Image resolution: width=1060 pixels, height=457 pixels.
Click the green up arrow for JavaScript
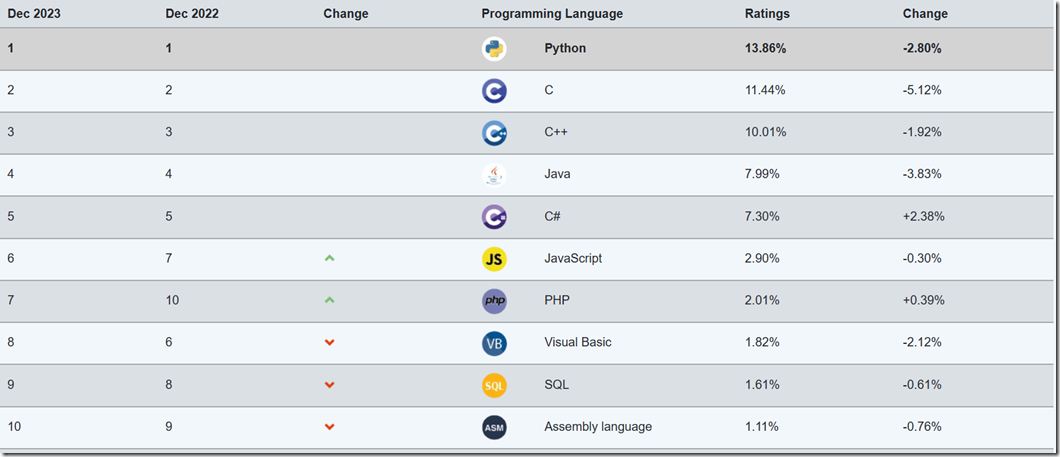click(330, 258)
